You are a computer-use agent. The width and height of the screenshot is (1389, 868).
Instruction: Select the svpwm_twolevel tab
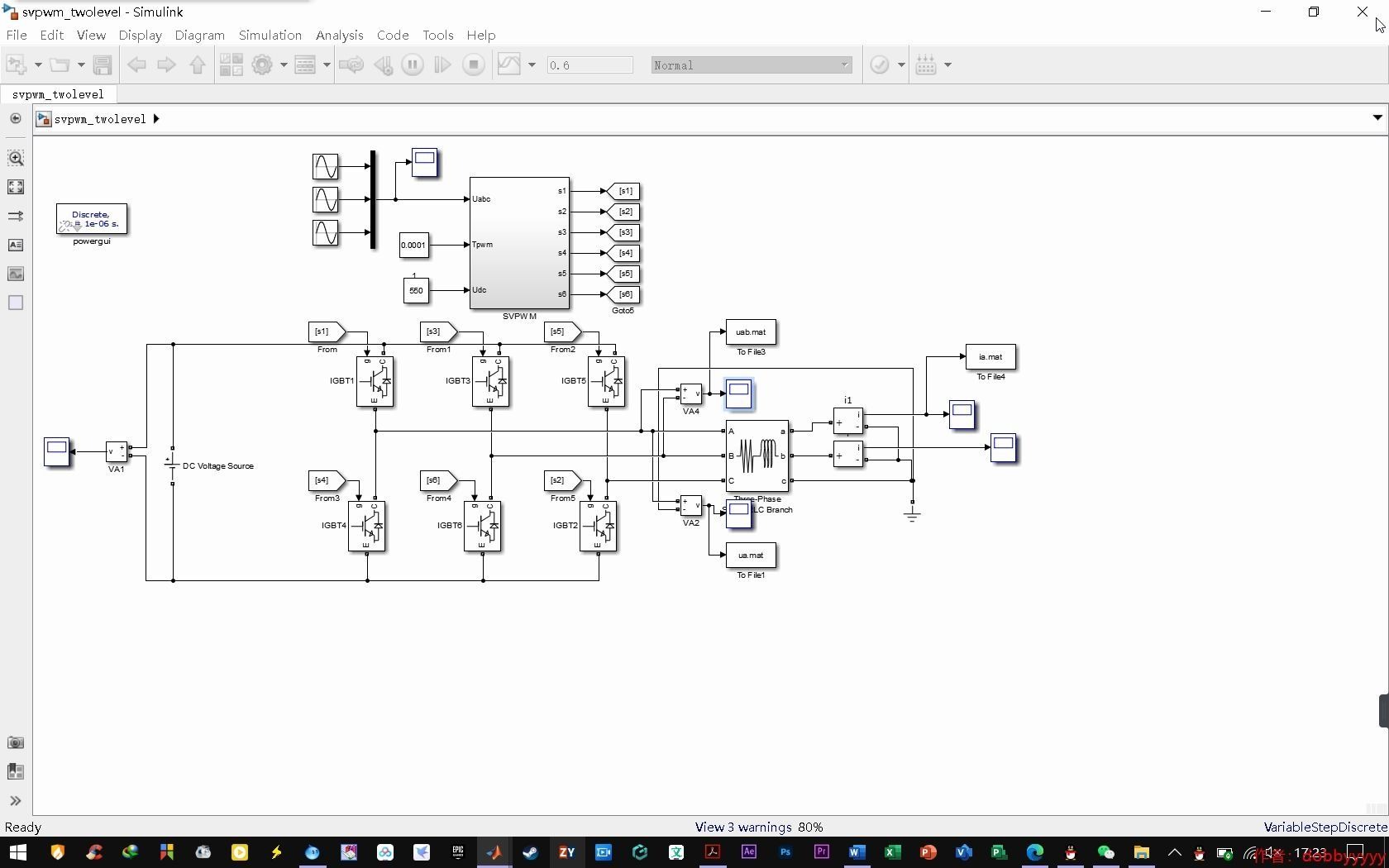click(58, 94)
